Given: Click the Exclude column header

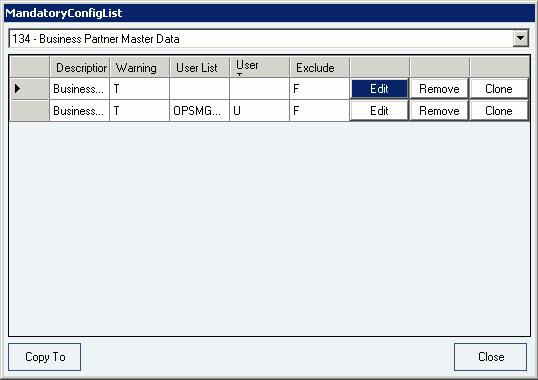Looking at the screenshot, I should click(319, 67).
